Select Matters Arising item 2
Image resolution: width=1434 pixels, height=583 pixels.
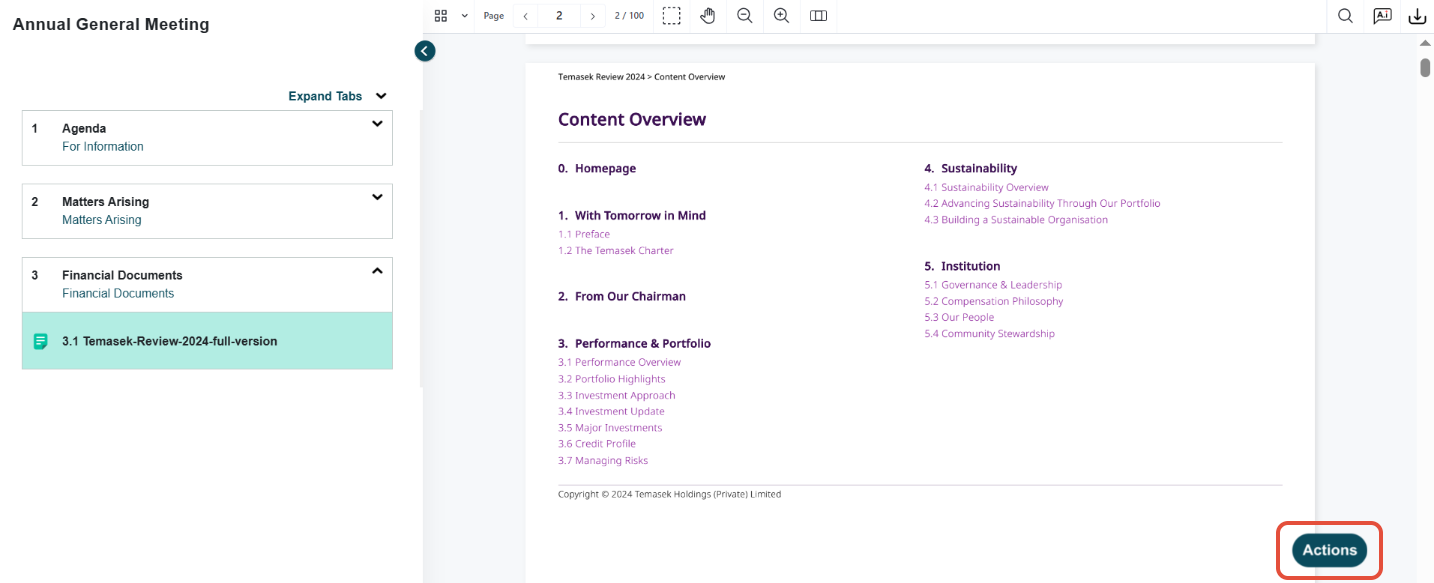click(x=207, y=211)
